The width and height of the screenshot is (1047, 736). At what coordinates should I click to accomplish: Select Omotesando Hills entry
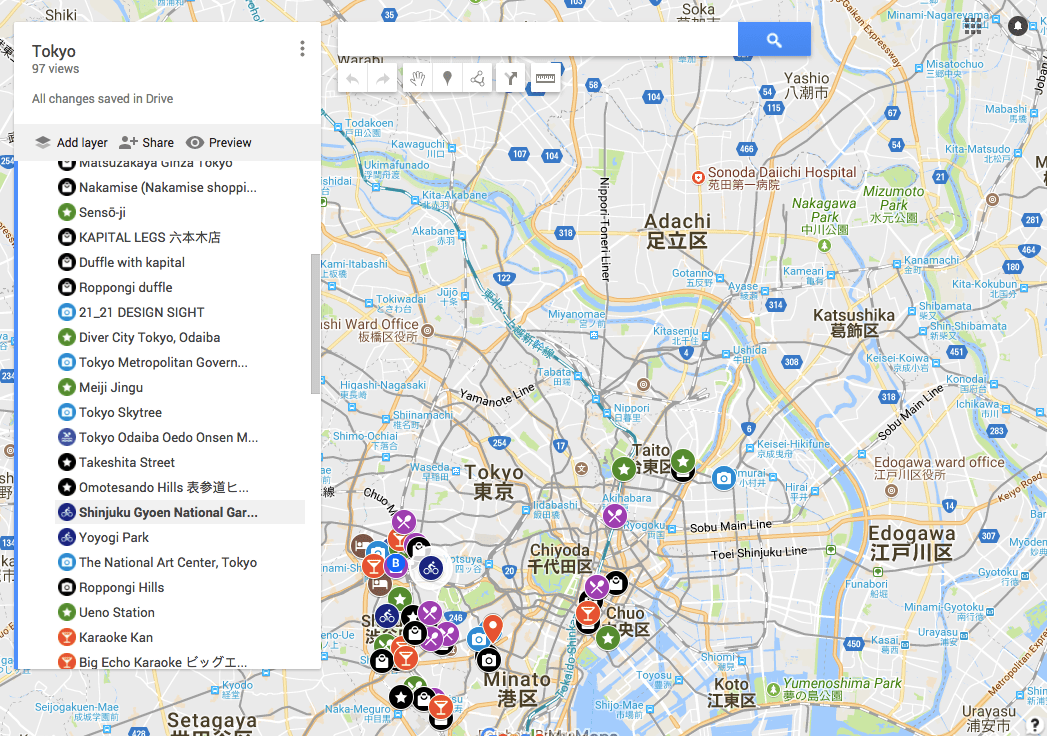tap(180, 488)
